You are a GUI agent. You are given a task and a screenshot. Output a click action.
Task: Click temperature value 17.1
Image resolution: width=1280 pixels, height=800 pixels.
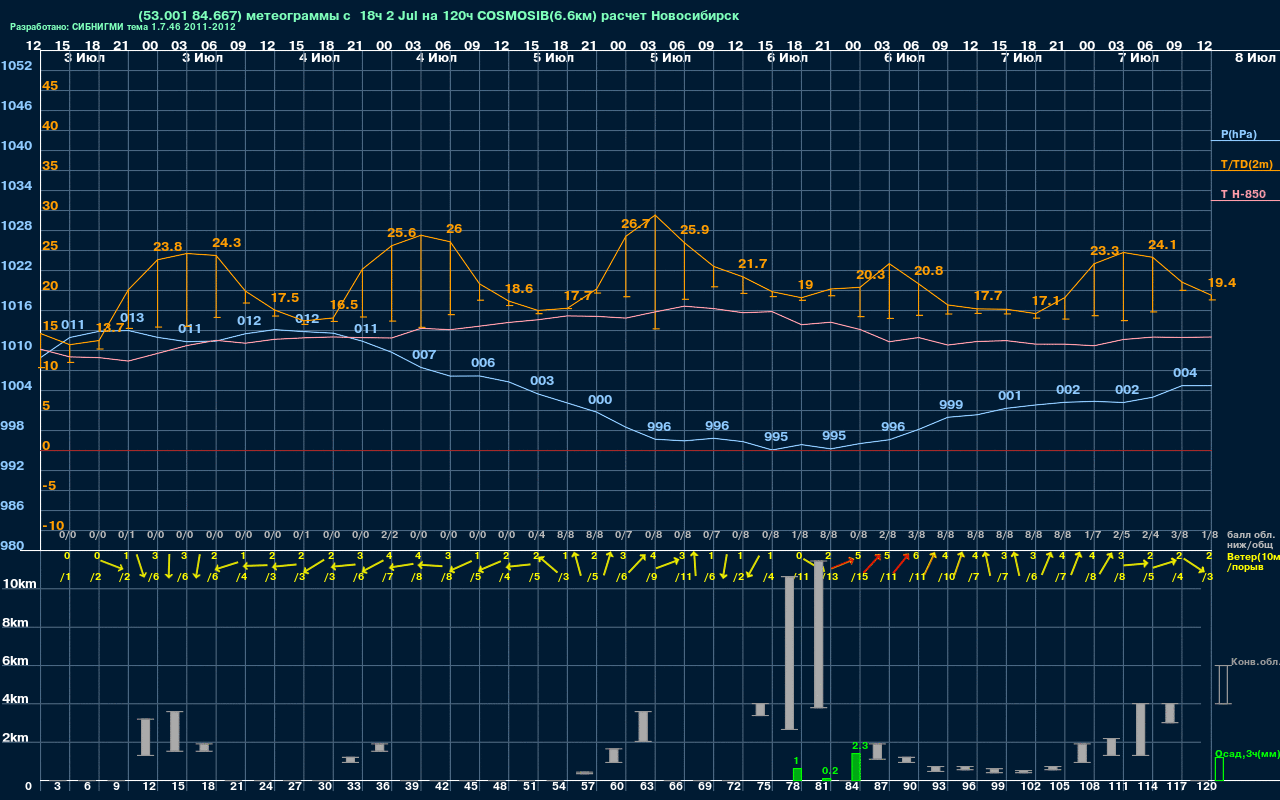pos(1045,301)
